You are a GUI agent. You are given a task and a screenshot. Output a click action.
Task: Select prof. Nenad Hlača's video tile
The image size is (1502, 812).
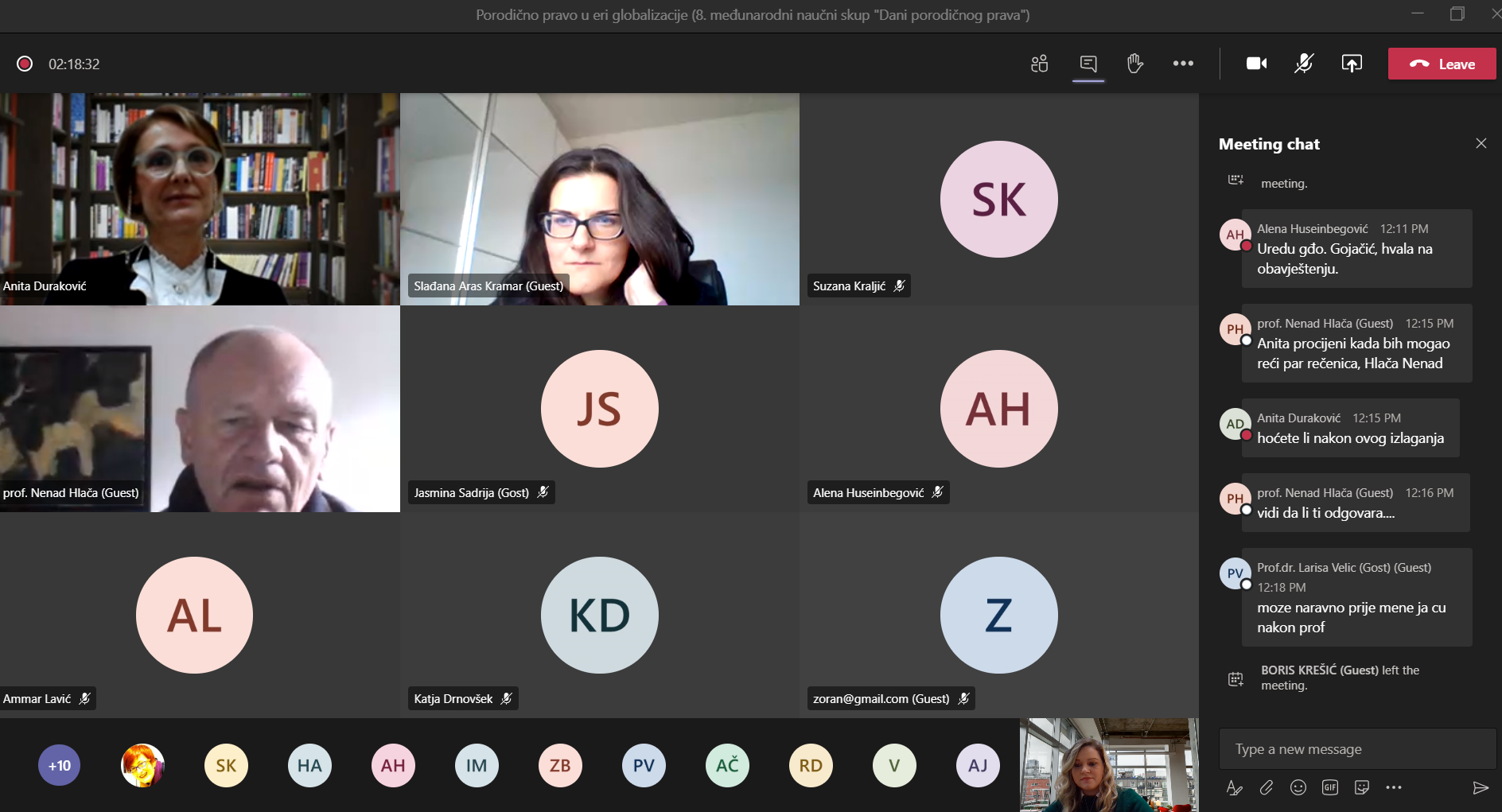pyautogui.click(x=200, y=409)
